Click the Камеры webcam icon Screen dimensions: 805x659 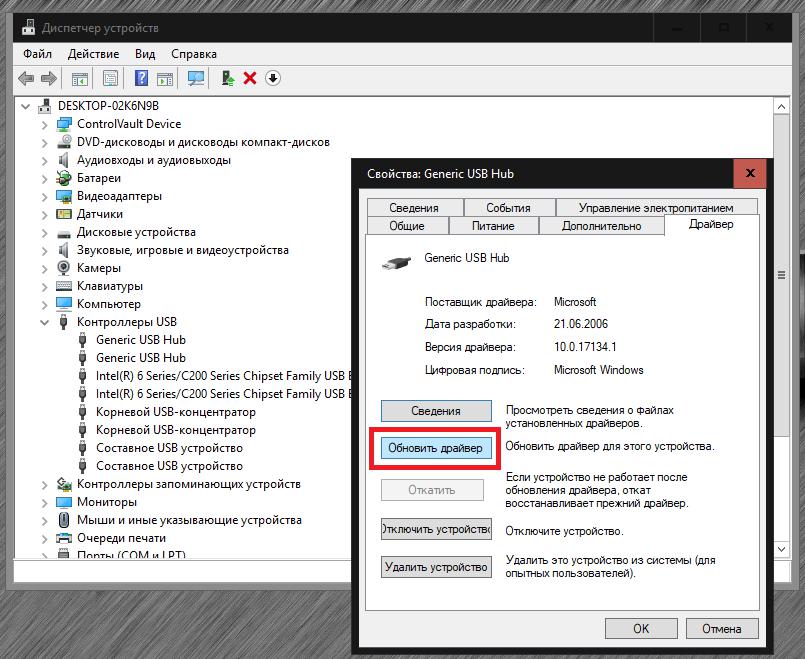[64, 268]
